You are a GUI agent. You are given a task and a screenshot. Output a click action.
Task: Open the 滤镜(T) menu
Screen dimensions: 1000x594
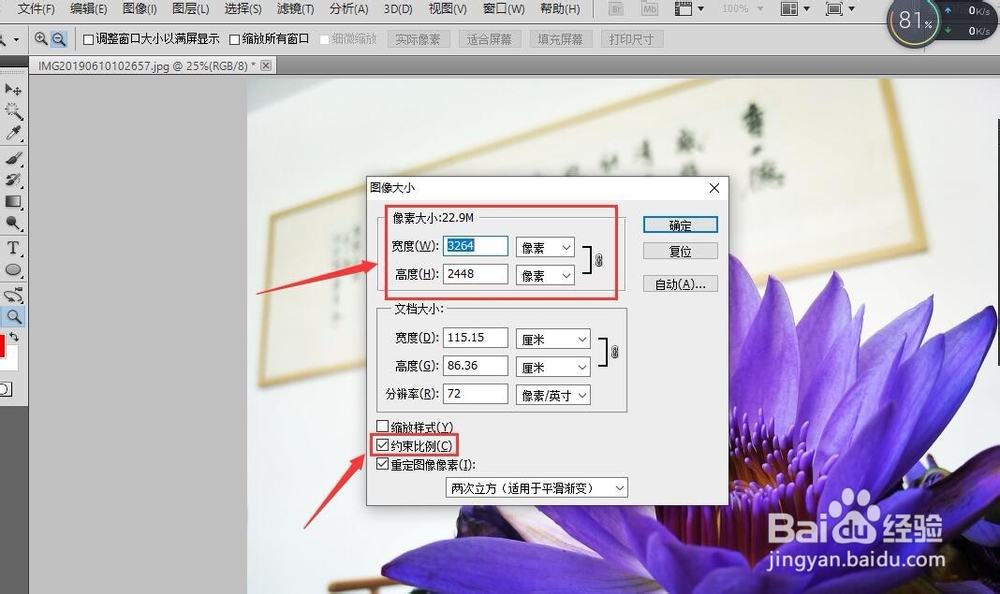(x=295, y=9)
